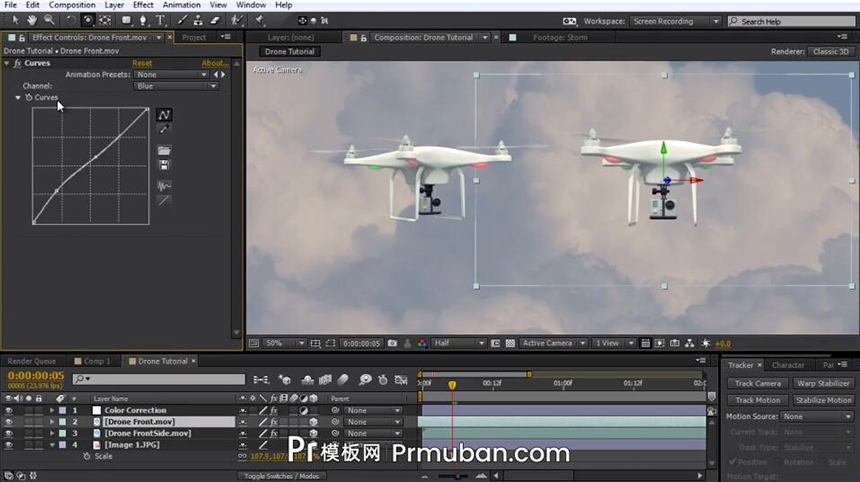The width and height of the screenshot is (860, 482).
Task: Select the Zoom magnifier tool
Action: tap(48, 20)
